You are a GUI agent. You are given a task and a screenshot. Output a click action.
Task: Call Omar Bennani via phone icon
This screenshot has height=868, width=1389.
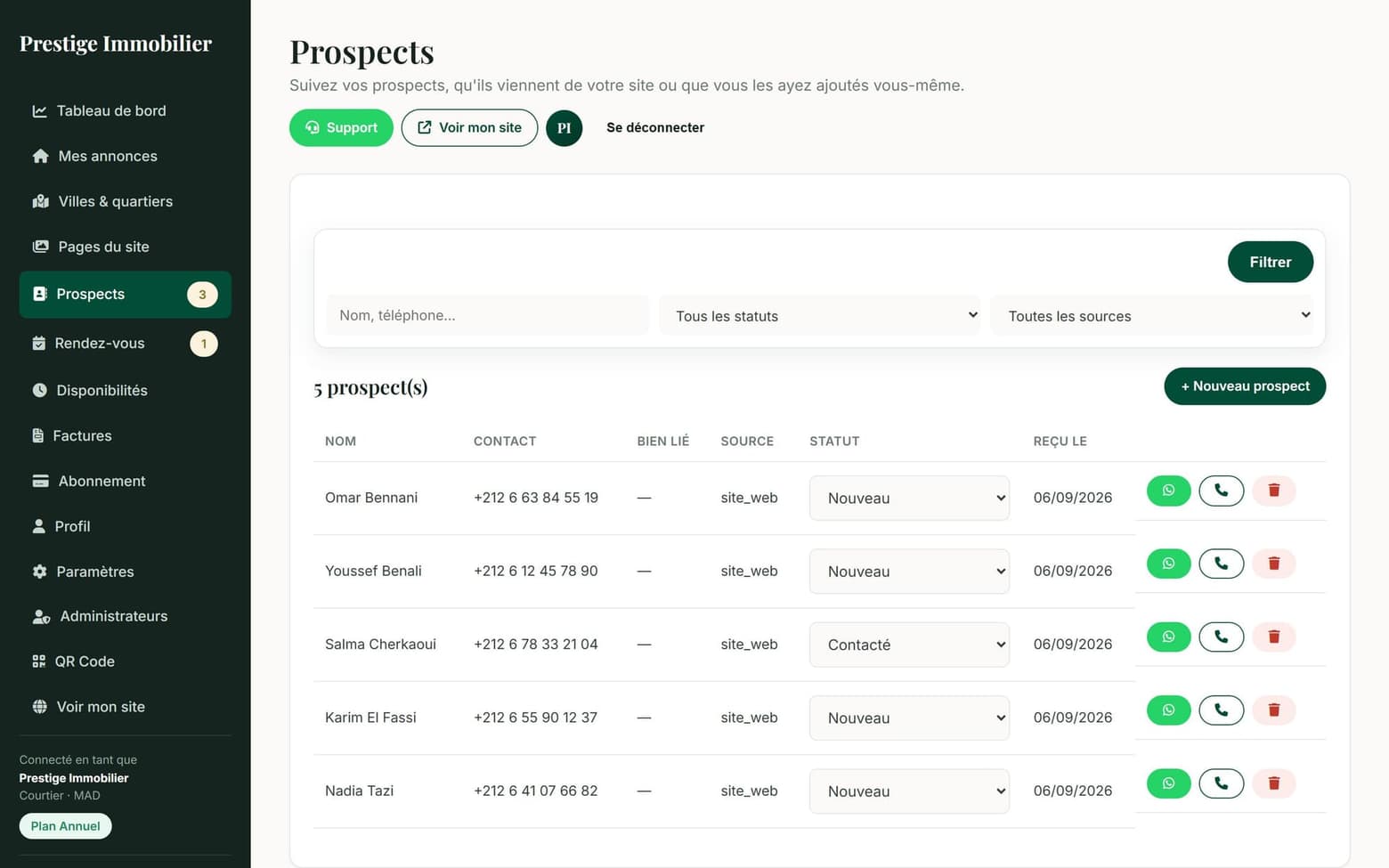click(x=1221, y=491)
